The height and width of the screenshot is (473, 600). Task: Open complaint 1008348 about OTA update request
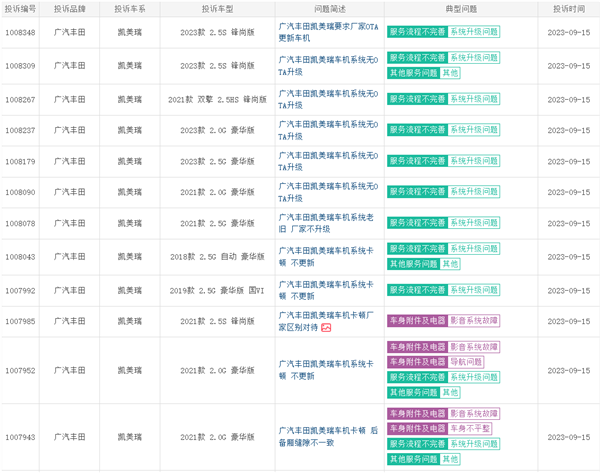click(327, 31)
